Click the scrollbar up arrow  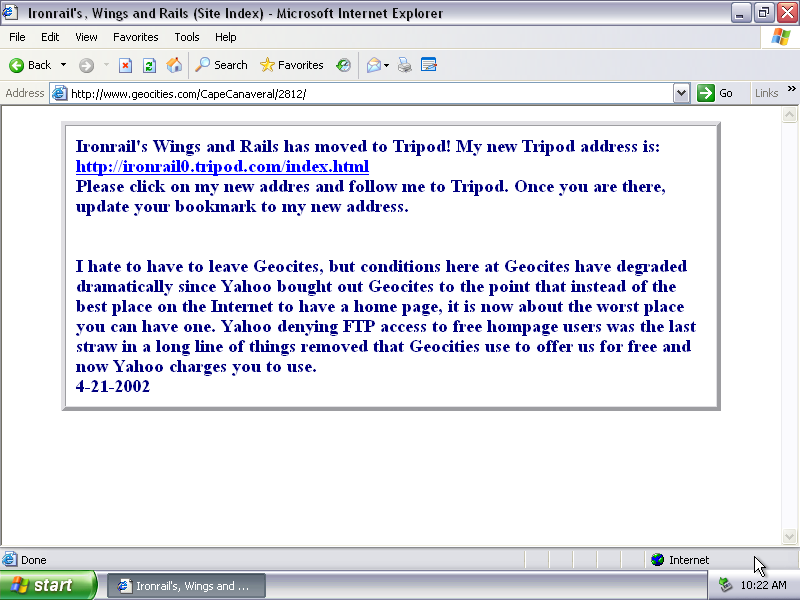tap(789, 115)
